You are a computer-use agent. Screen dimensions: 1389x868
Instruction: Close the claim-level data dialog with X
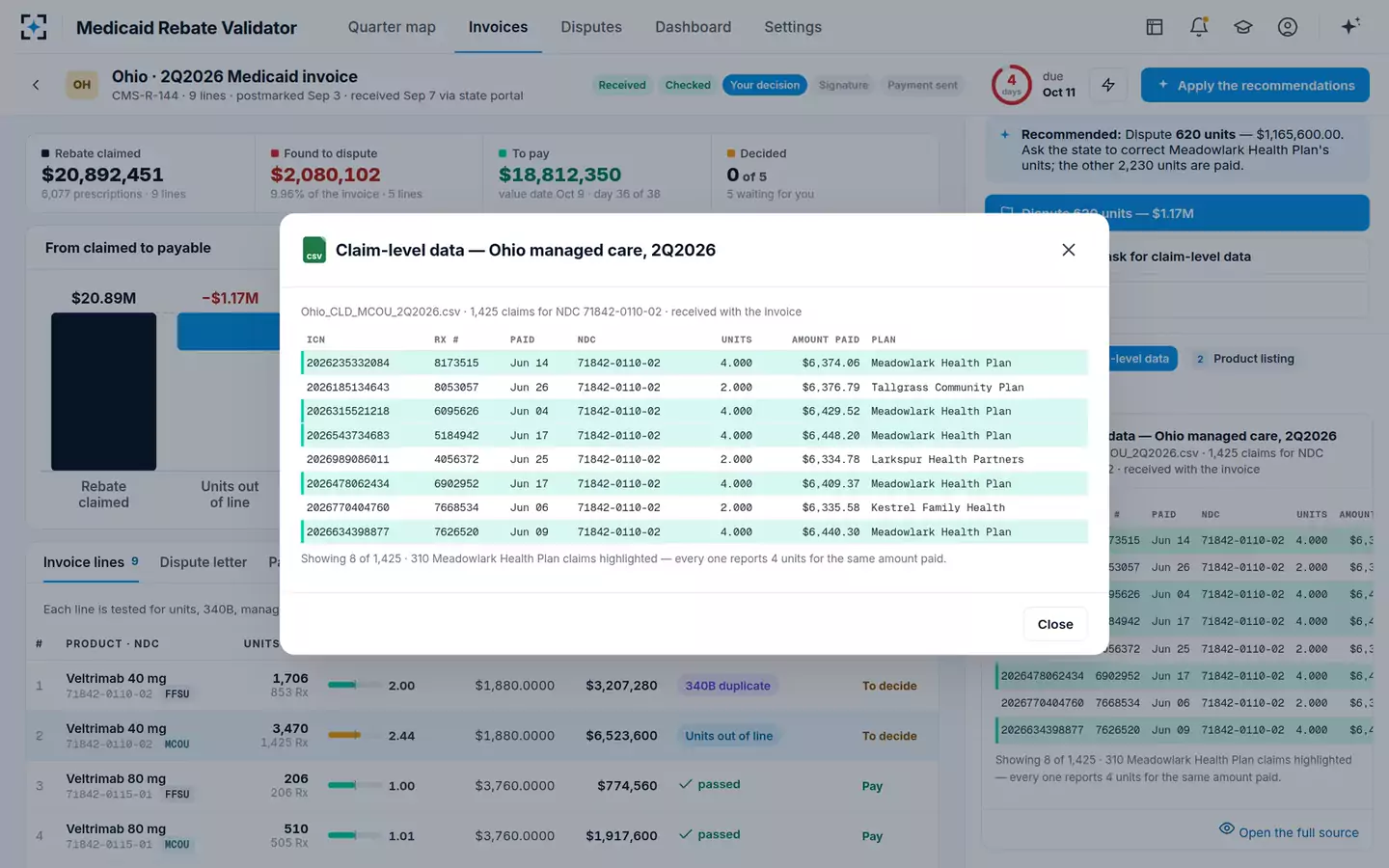(1068, 250)
